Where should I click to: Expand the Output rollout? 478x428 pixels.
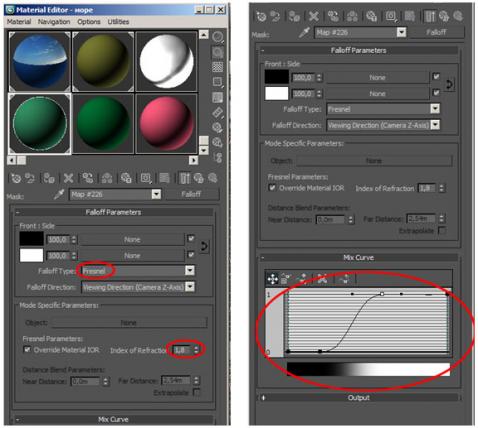pos(359,398)
